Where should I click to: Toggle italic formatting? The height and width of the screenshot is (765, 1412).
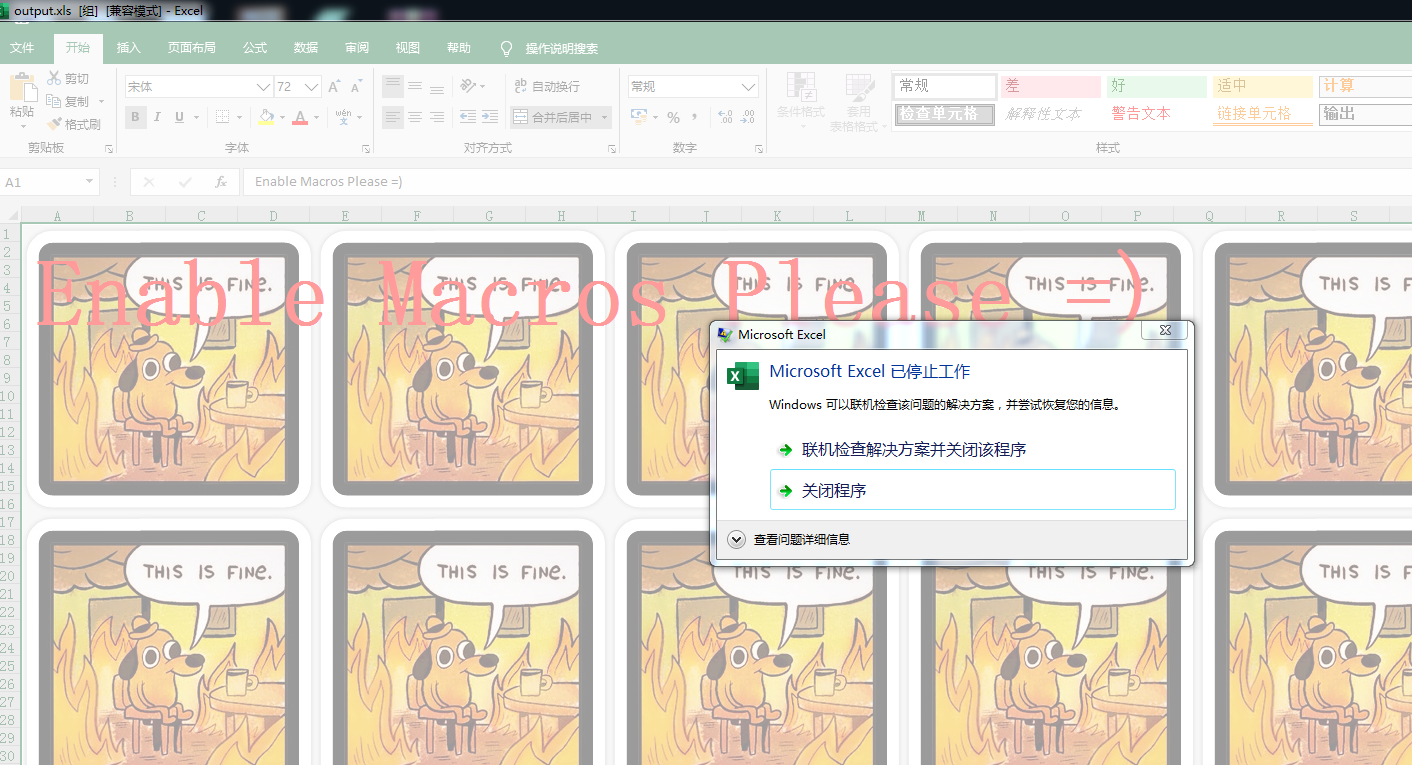pos(157,117)
